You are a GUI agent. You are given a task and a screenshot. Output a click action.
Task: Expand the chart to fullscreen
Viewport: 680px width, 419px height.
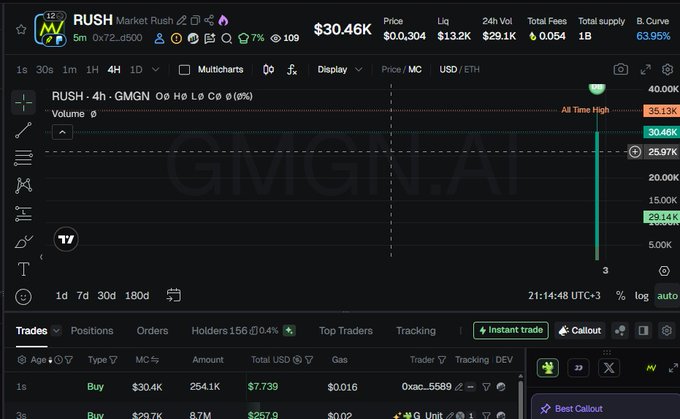click(x=646, y=69)
